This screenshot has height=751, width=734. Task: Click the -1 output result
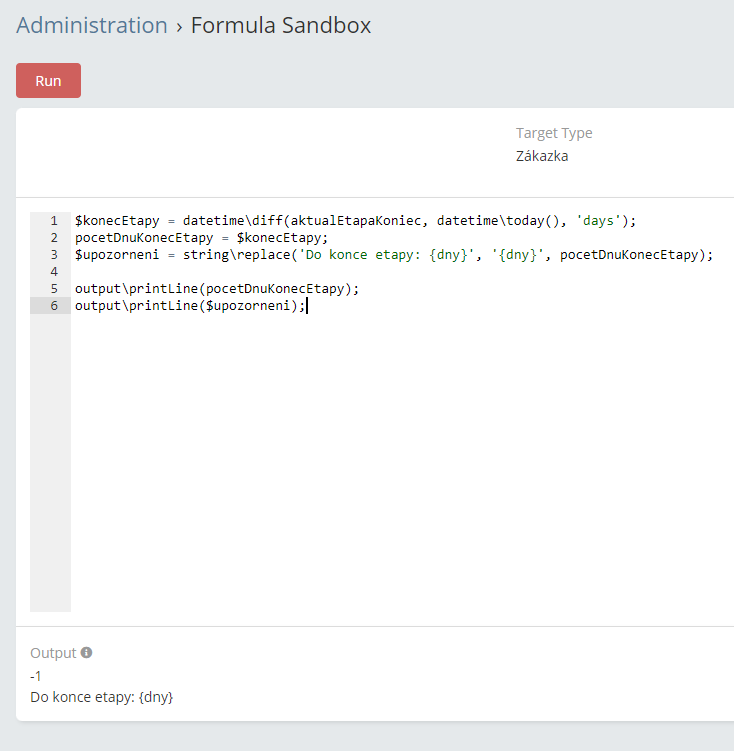point(36,676)
